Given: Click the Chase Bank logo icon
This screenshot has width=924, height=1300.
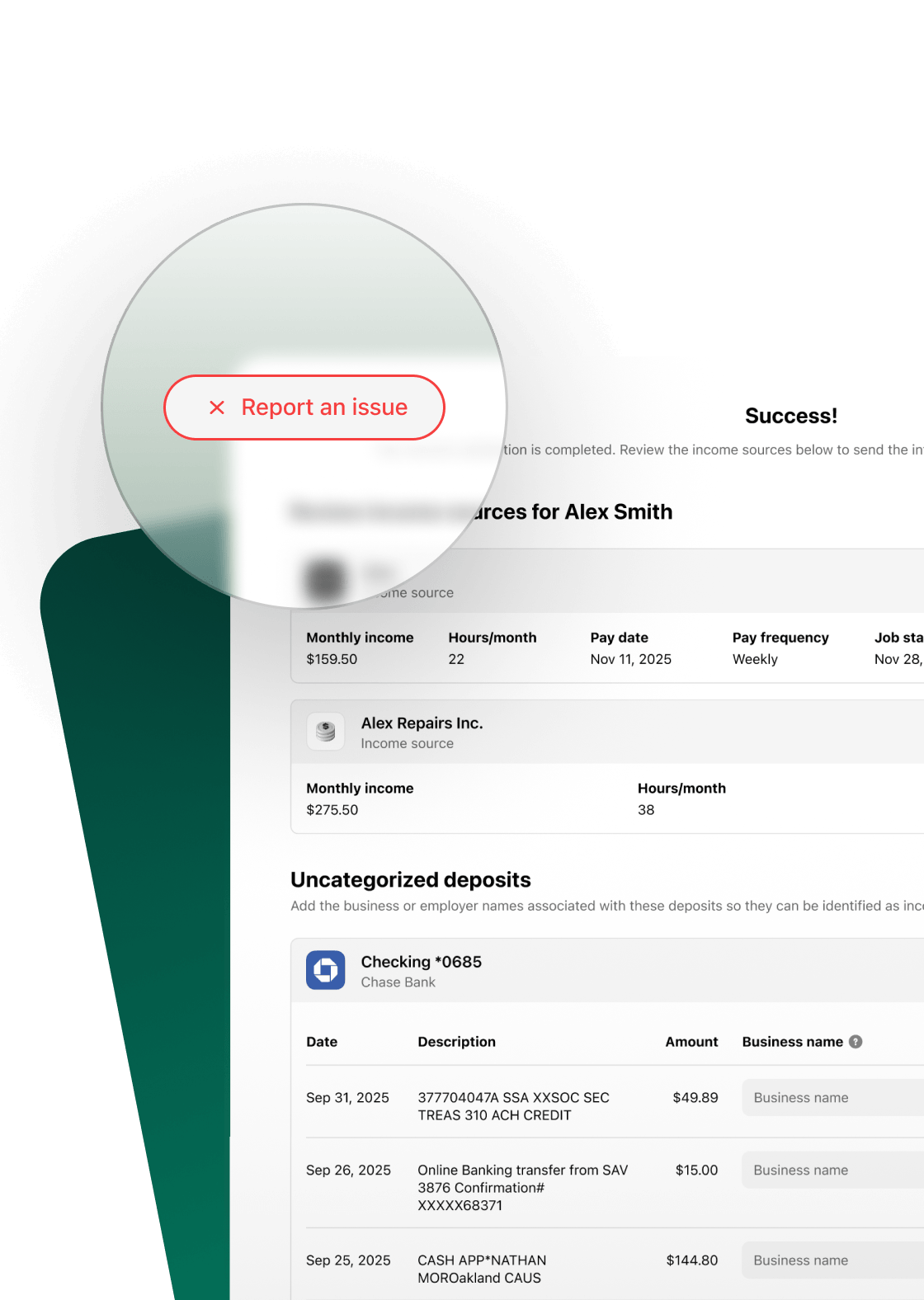Looking at the screenshot, I should click(326, 970).
